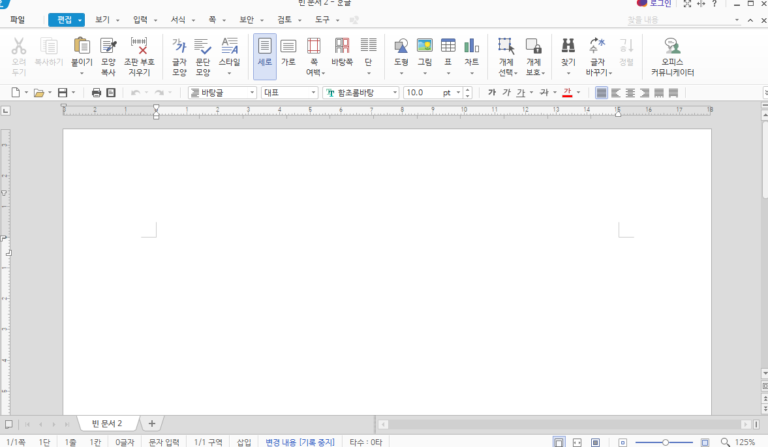Click the 삽입 insert mode indicator
Viewport: 768px width, 447px height.
244,442
